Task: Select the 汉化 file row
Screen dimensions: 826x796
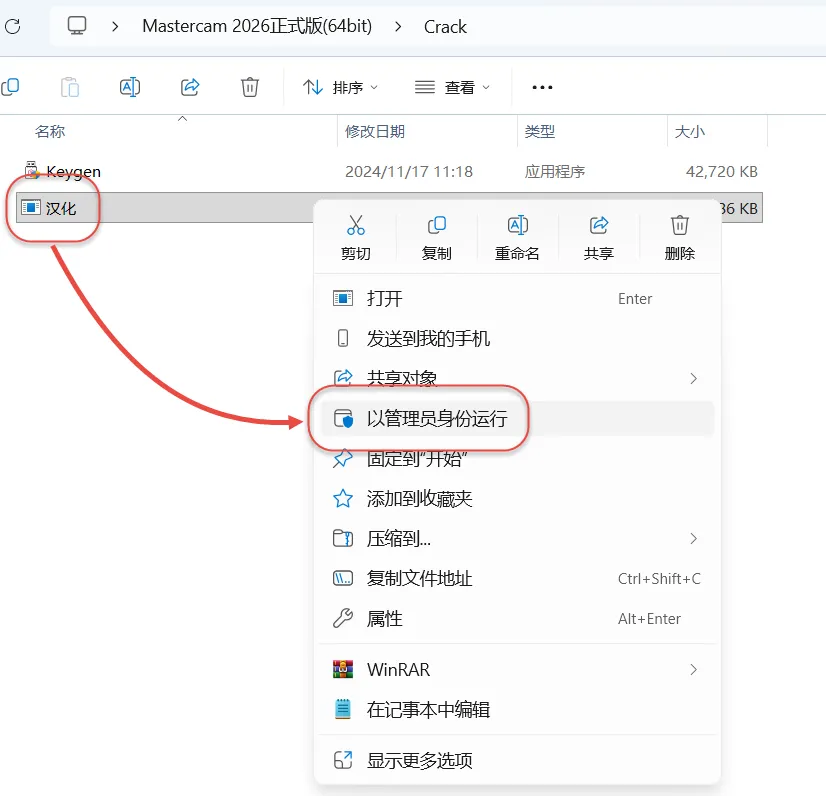Action: 389,208
